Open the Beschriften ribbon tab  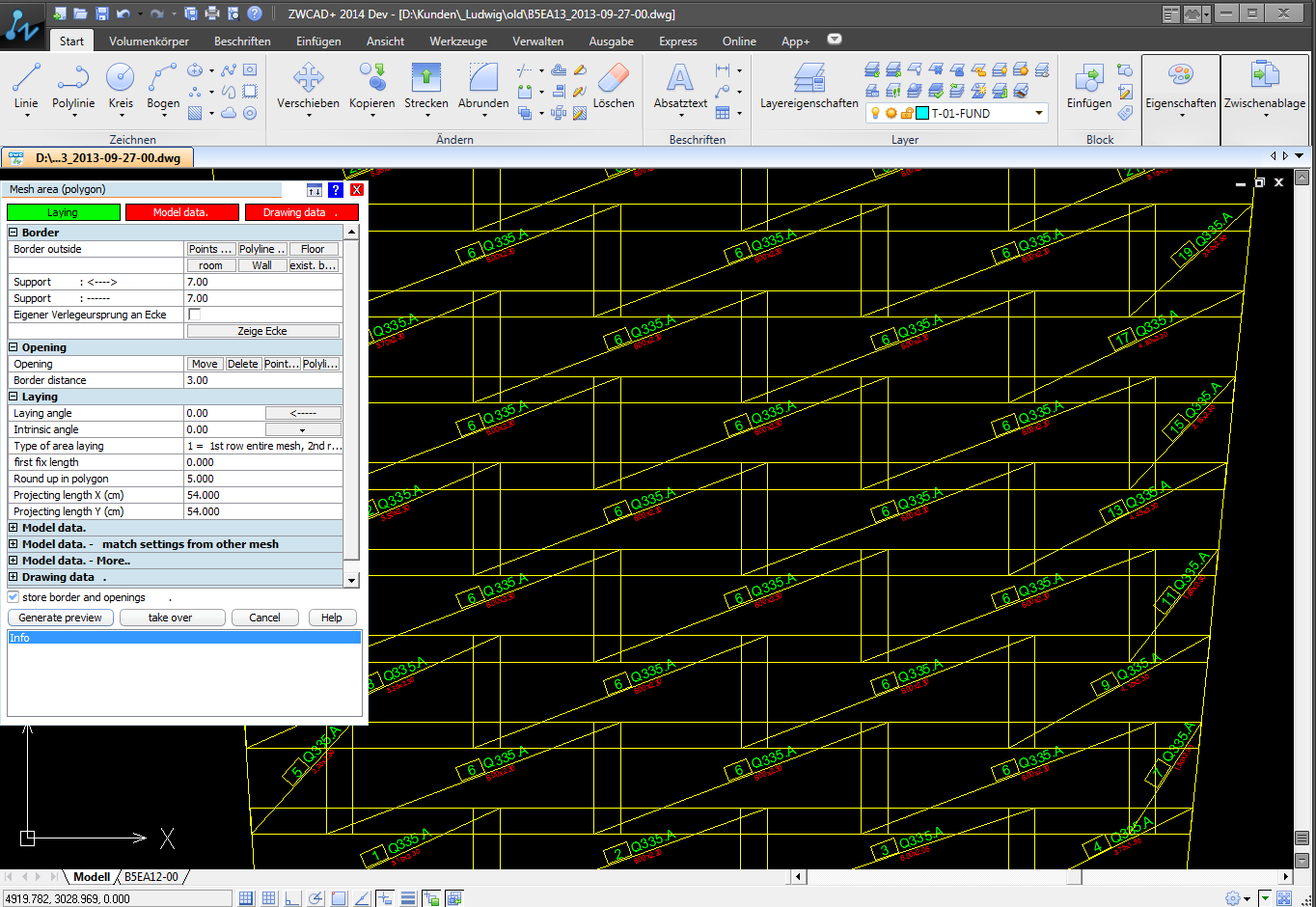coord(242,41)
